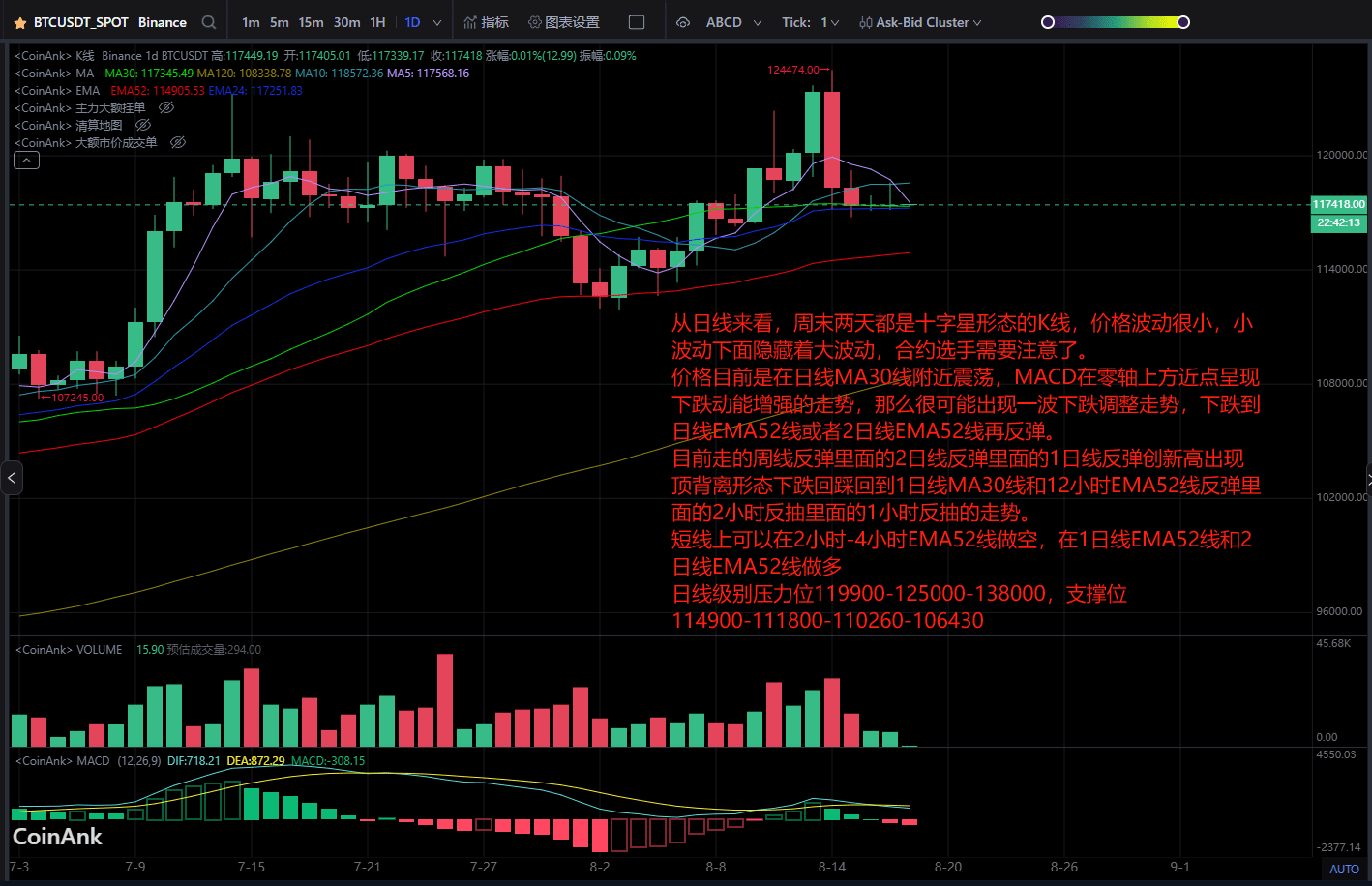This screenshot has width=1372, height=886.
Task: Click the MA10: 118572.36 value
Action: [x=339, y=74]
